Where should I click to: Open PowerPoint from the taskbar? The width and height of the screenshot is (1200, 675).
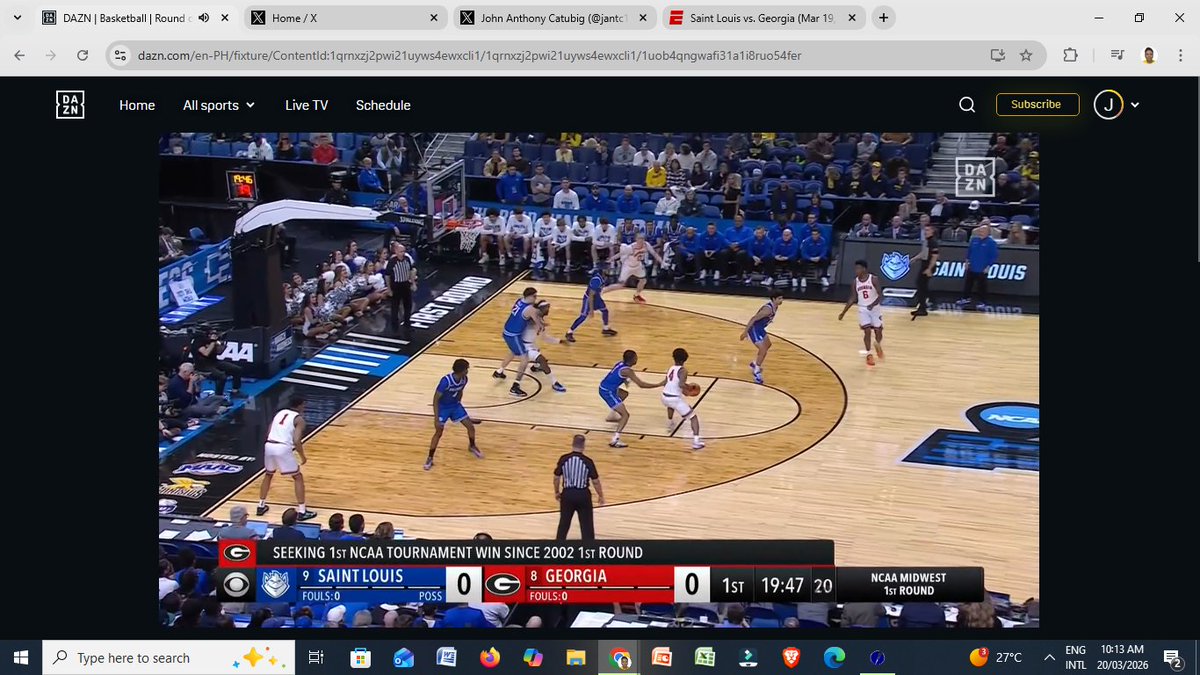(661, 658)
